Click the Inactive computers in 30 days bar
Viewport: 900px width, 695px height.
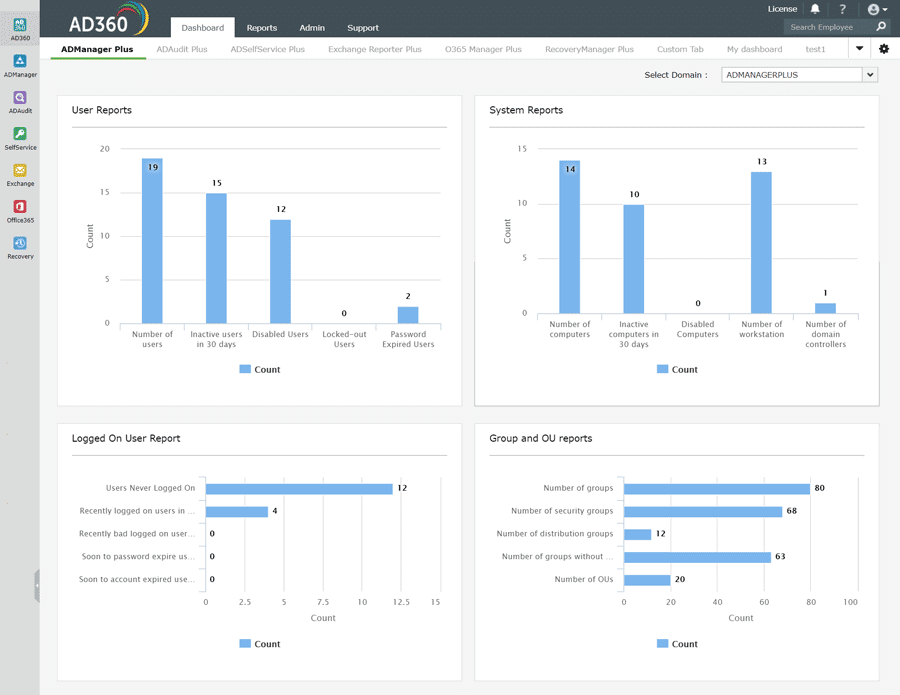(634, 259)
